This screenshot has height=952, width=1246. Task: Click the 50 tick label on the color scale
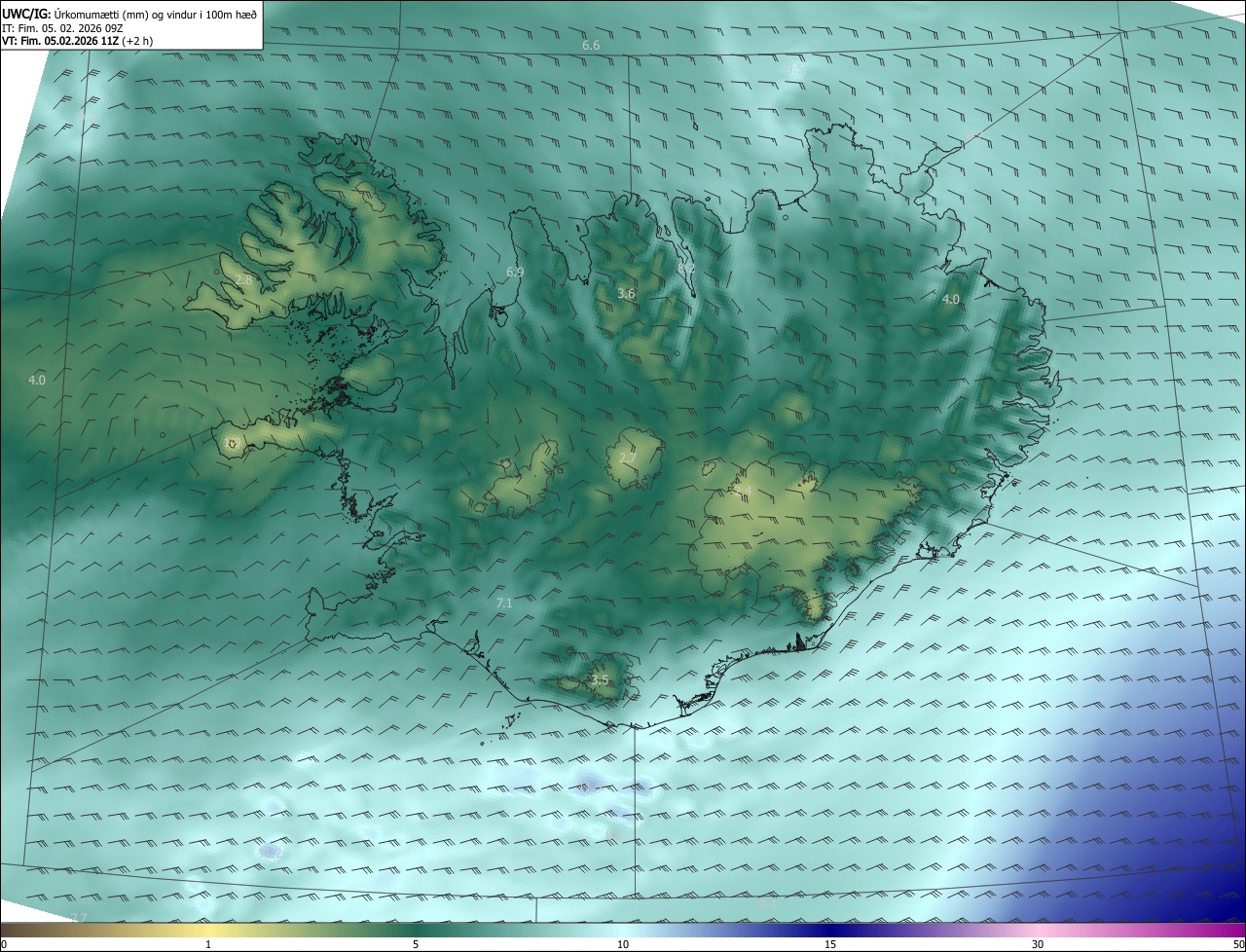point(1238,944)
